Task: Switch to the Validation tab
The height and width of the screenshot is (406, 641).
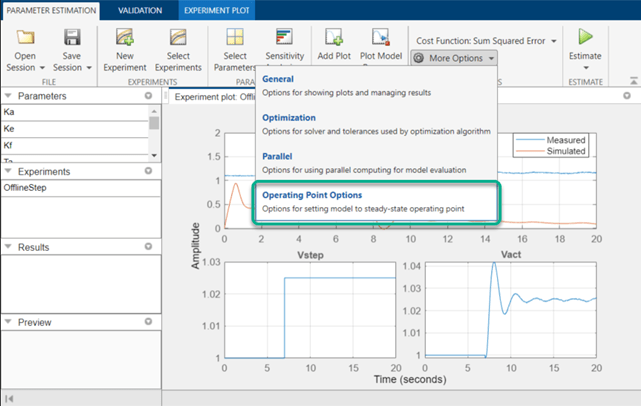Action: click(x=140, y=11)
